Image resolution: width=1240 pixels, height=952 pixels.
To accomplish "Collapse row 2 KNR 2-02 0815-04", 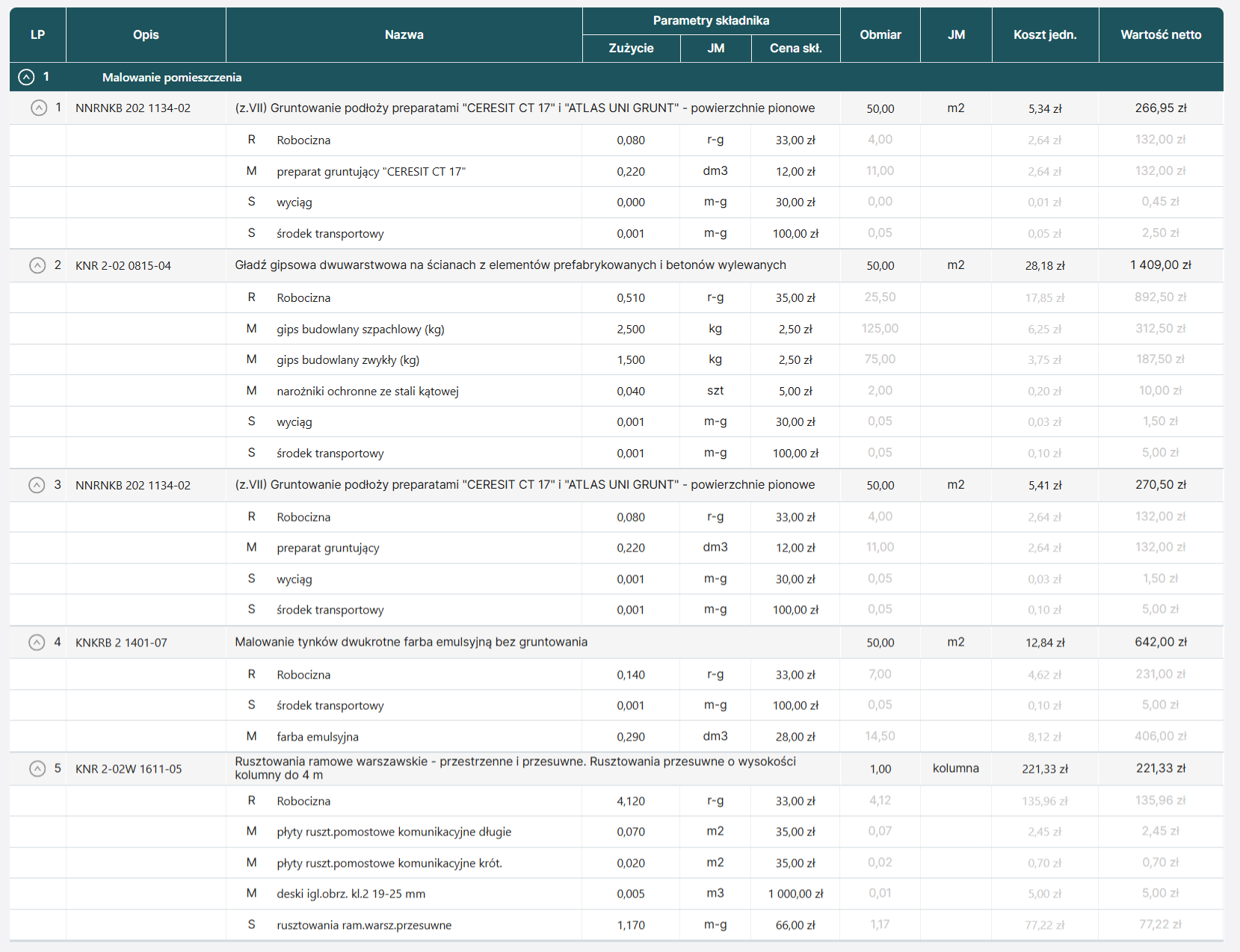I will click(x=37, y=265).
